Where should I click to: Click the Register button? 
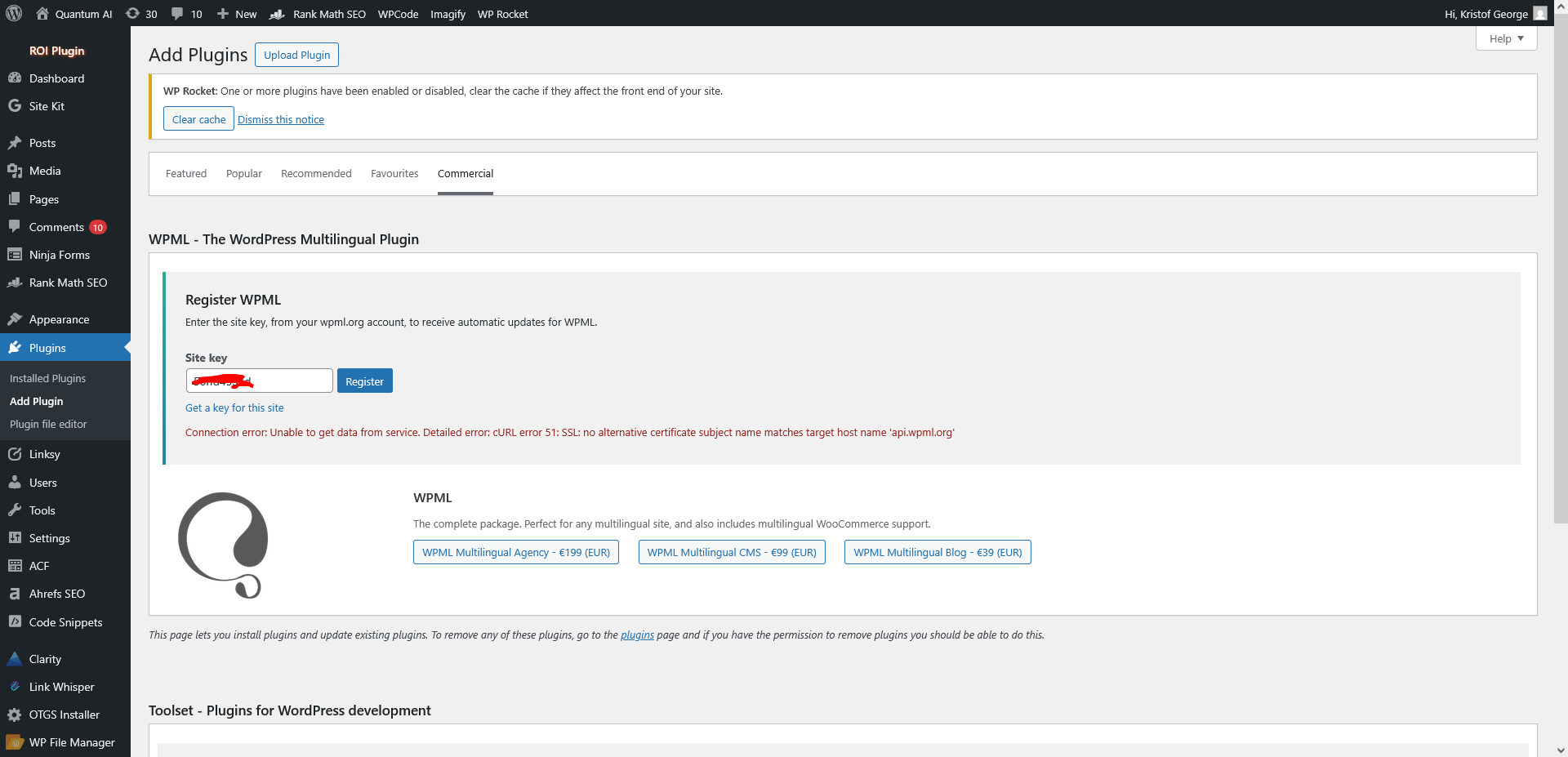tap(364, 381)
